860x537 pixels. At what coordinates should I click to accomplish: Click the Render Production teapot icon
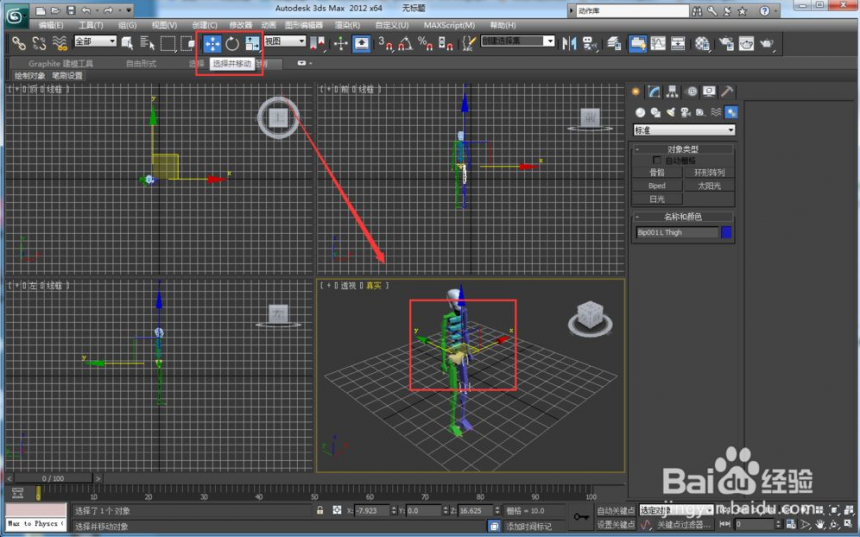pos(766,43)
